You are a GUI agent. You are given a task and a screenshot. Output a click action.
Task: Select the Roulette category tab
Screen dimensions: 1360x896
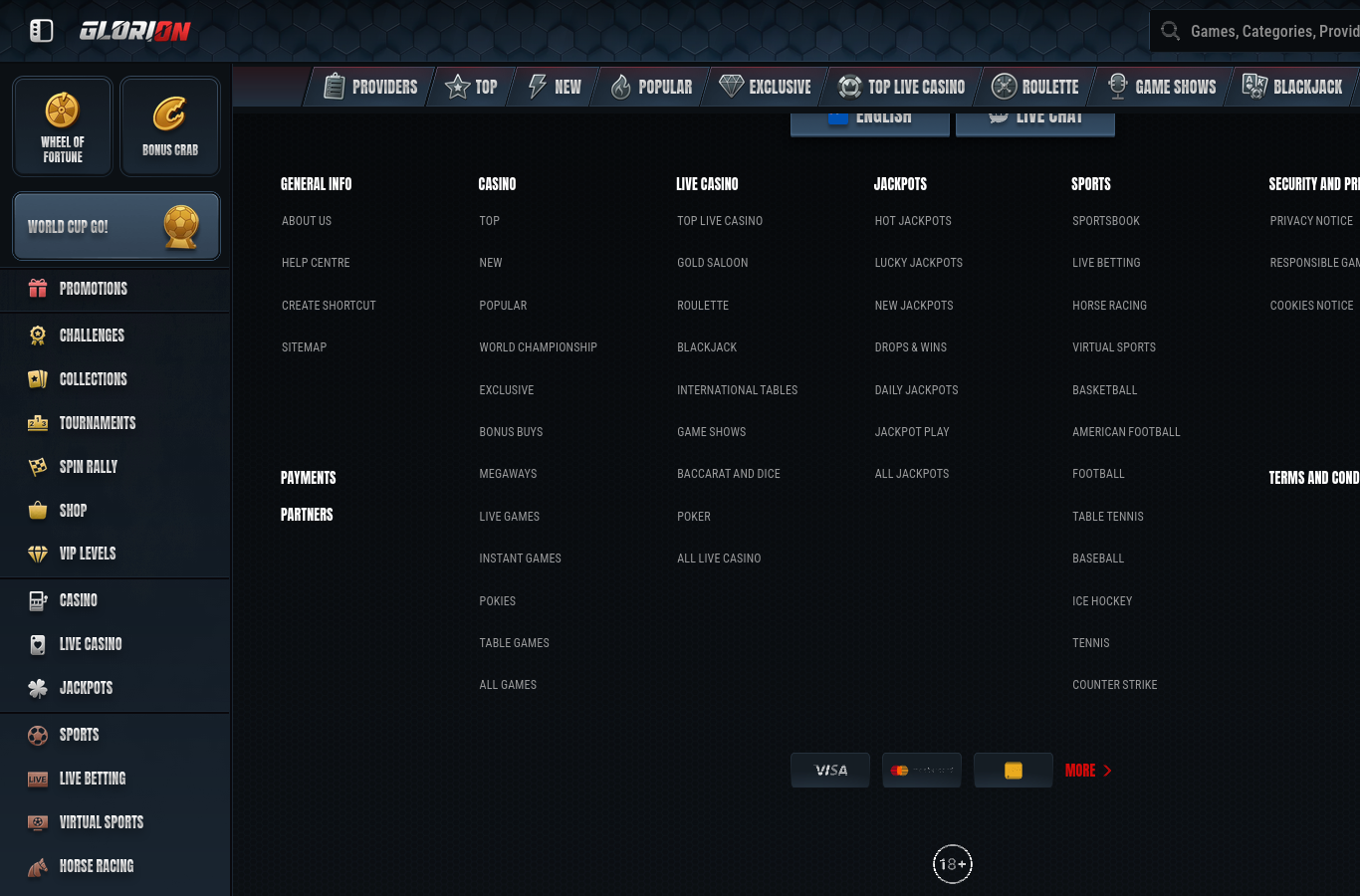pos(1035,87)
